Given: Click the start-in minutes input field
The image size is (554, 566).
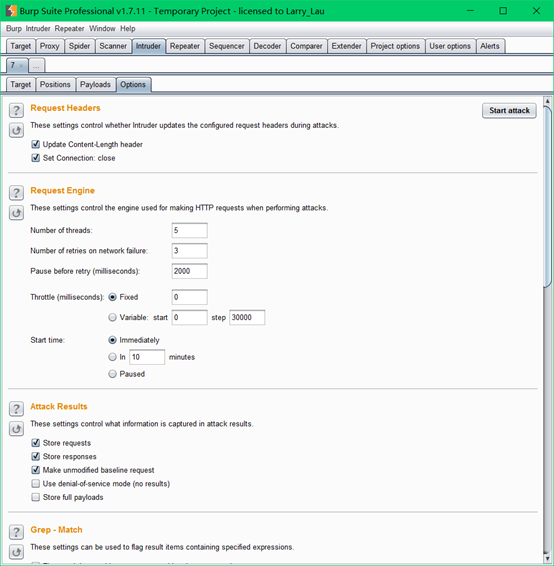Looking at the screenshot, I should [147, 357].
